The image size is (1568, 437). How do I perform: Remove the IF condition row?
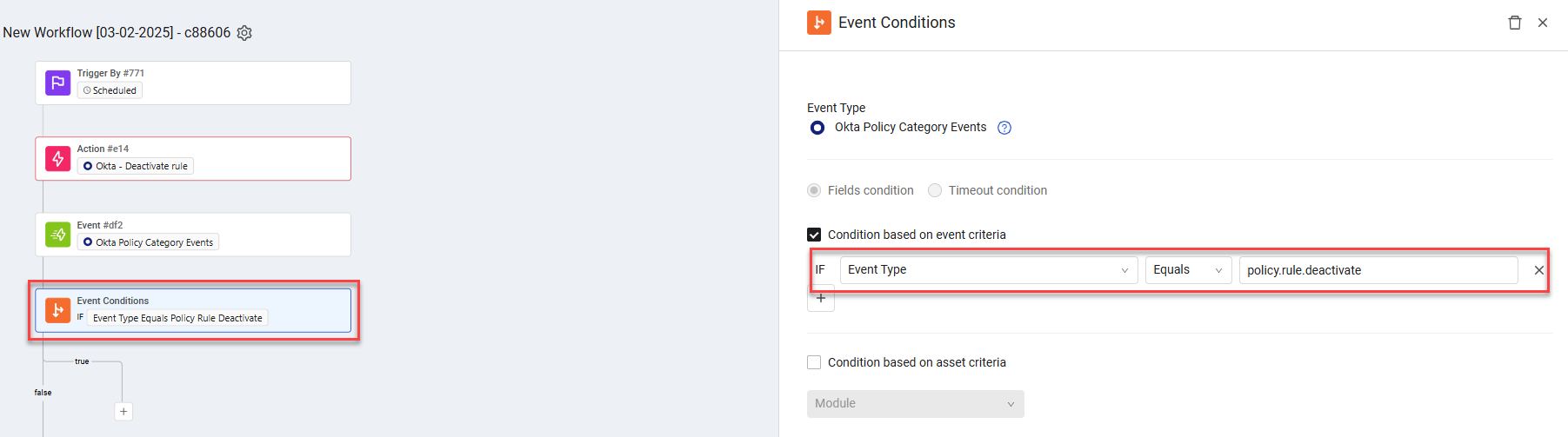point(1538,270)
